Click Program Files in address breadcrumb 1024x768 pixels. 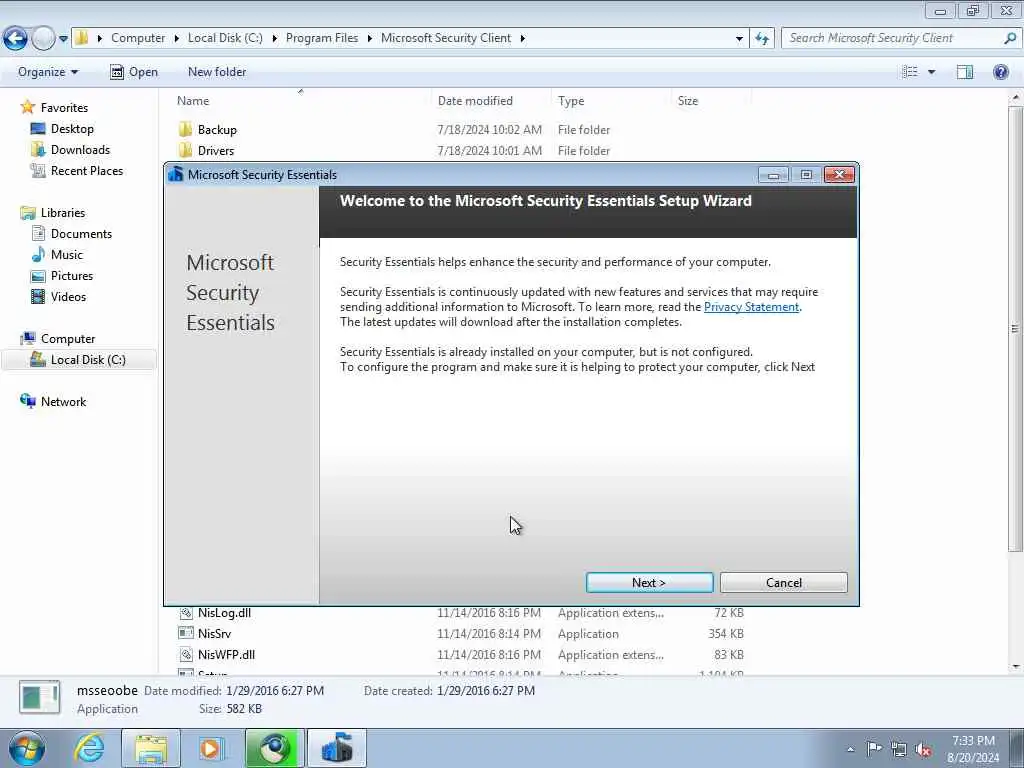click(322, 38)
